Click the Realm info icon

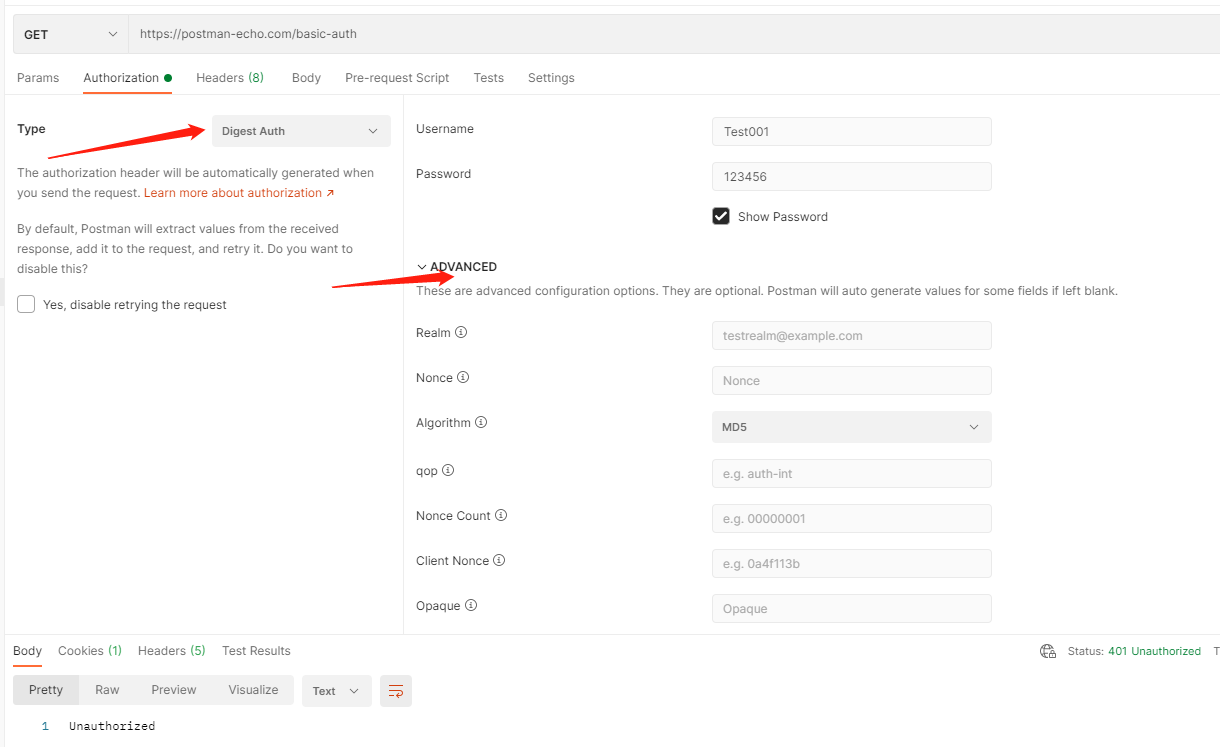[x=461, y=332]
